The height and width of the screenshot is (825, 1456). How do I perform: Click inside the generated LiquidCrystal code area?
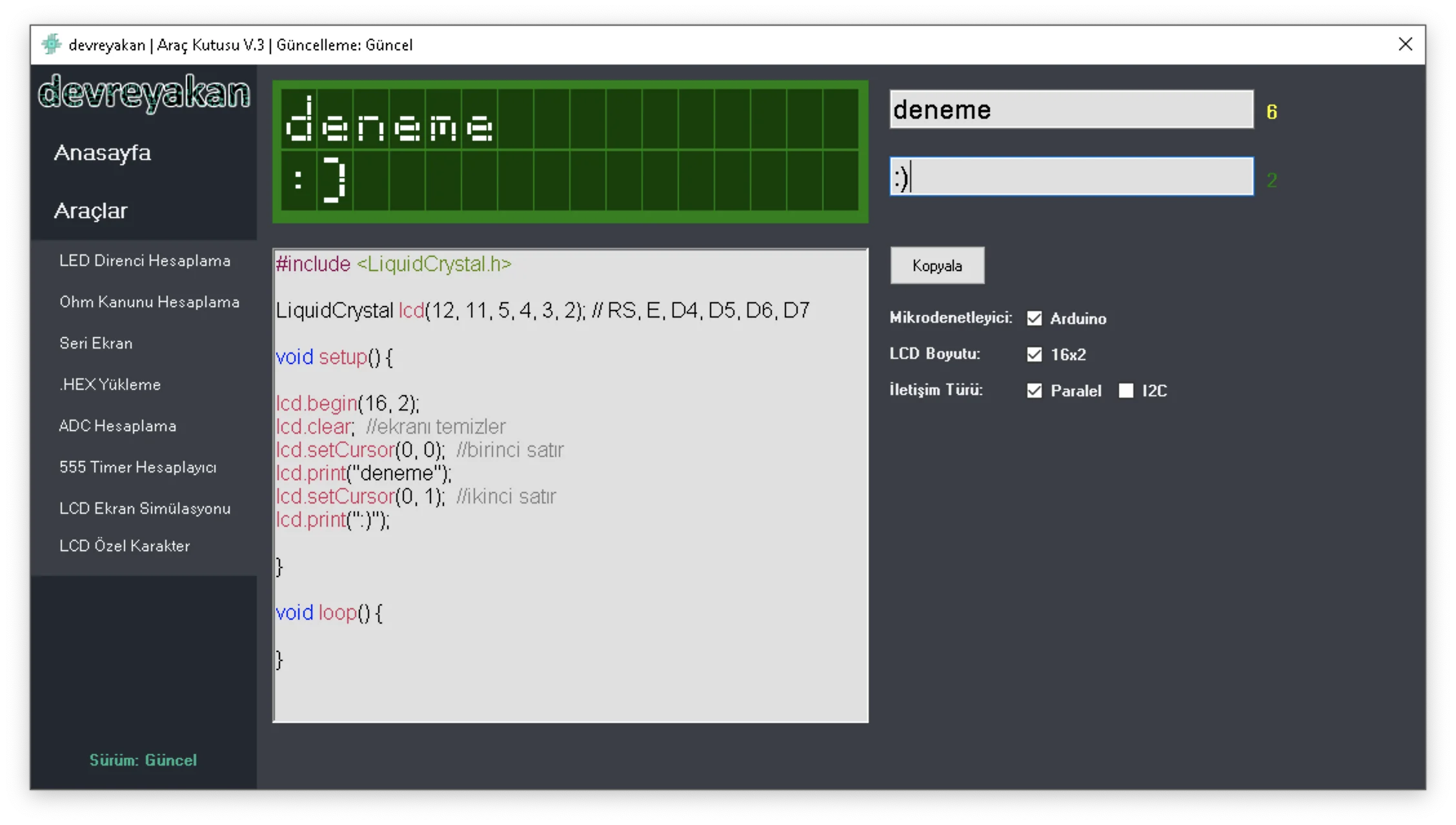click(571, 485)
